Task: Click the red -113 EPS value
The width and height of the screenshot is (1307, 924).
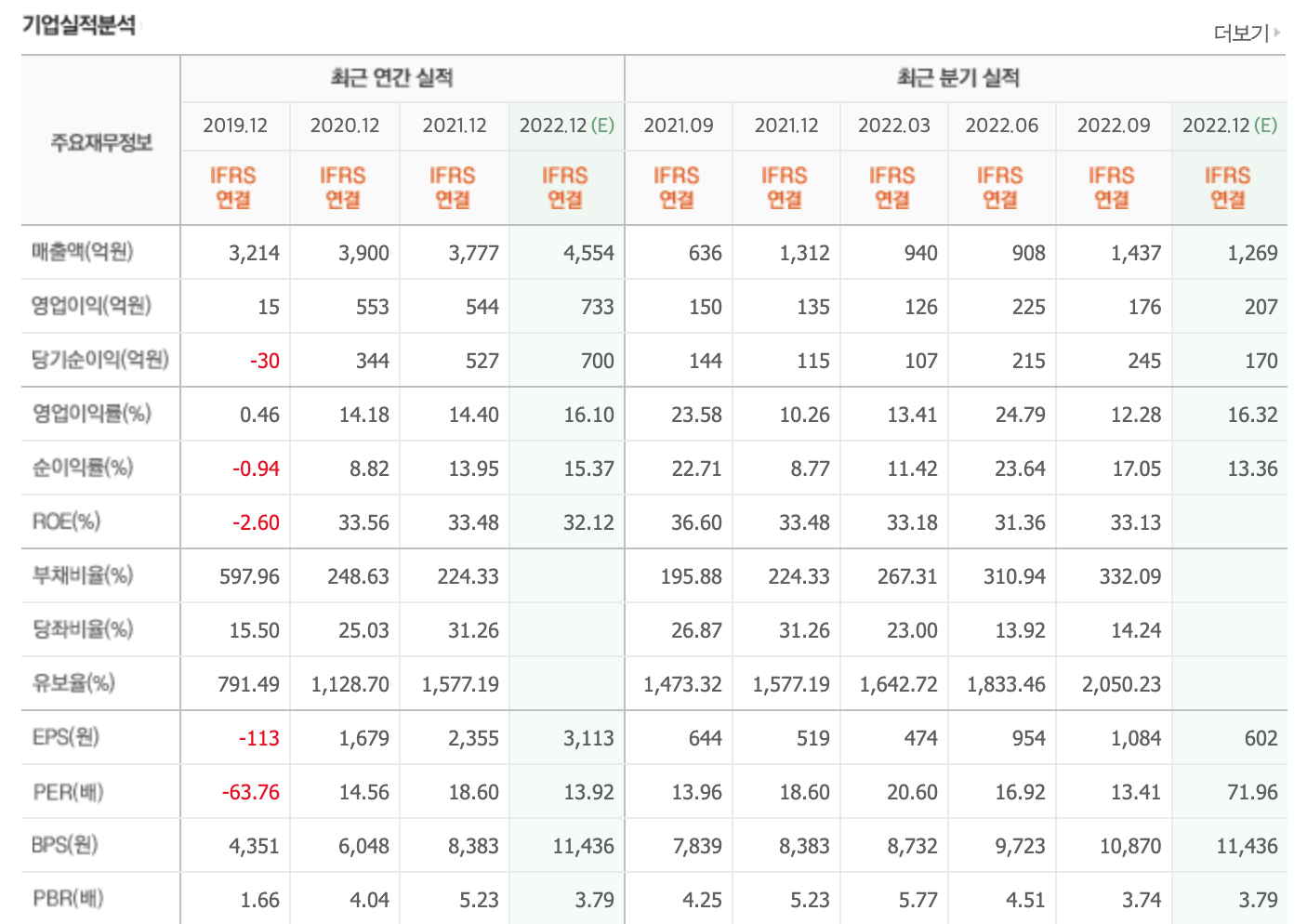Action: pos(259,738)
